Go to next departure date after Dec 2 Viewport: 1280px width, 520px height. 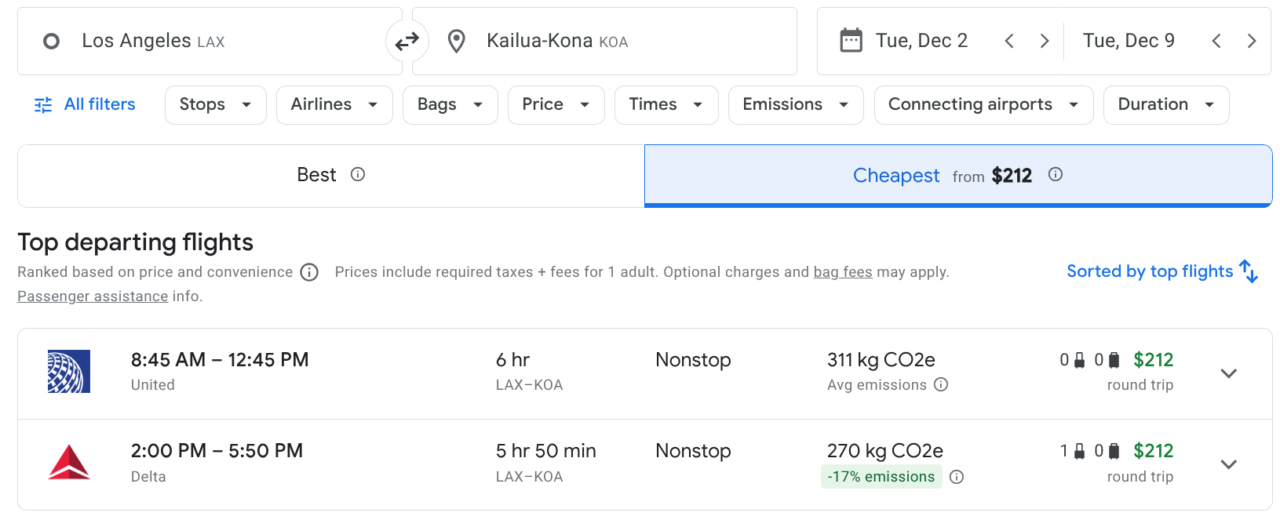[x=1044, y=41]
